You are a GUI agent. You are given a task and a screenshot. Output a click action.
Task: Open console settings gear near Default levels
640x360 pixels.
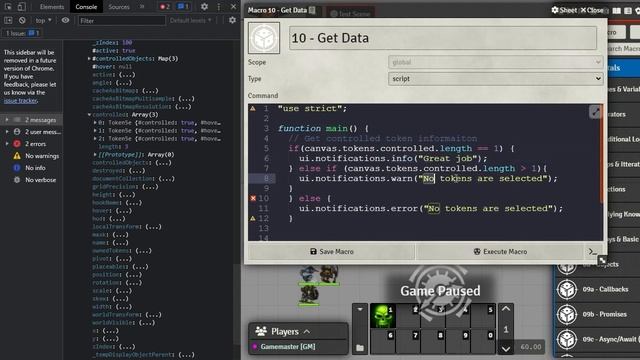[232, 20]
